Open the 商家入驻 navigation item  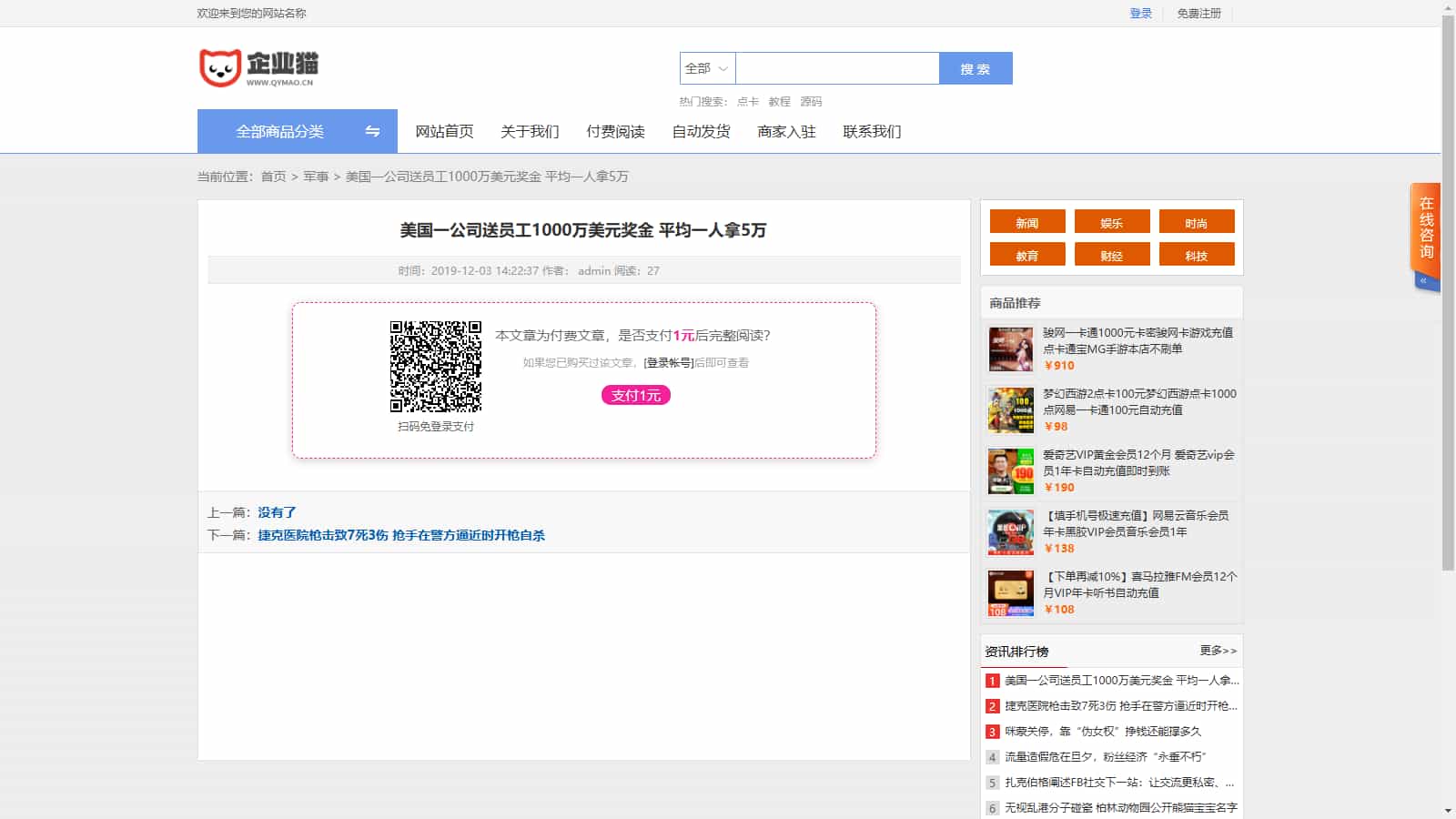pyautogui.click(x=786, y=131)
